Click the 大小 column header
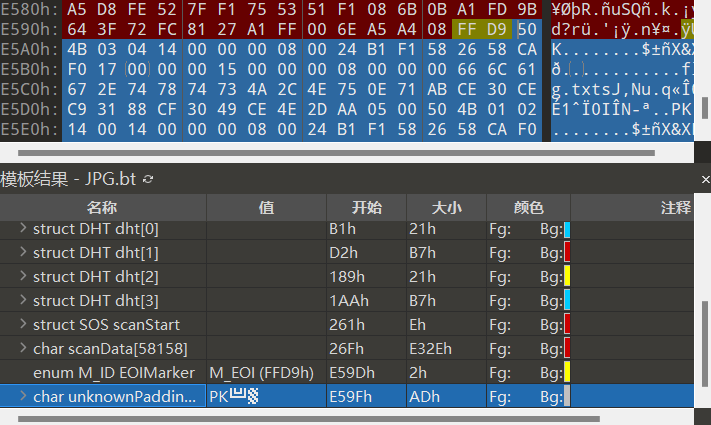711x425 pixels. click(446, 208)
